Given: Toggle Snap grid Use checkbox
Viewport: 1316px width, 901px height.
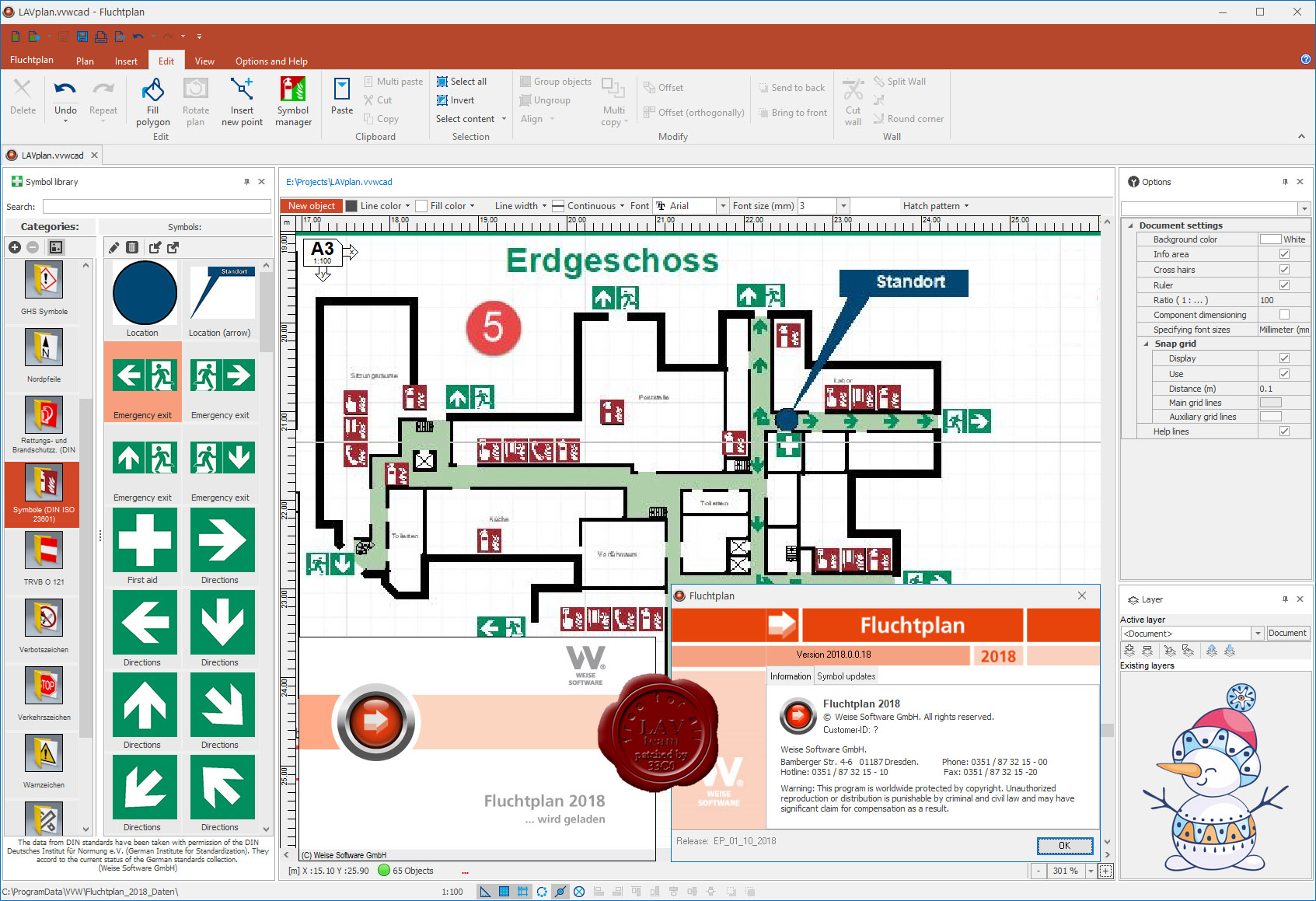Looking at the screenshot, I should 1284,374.
